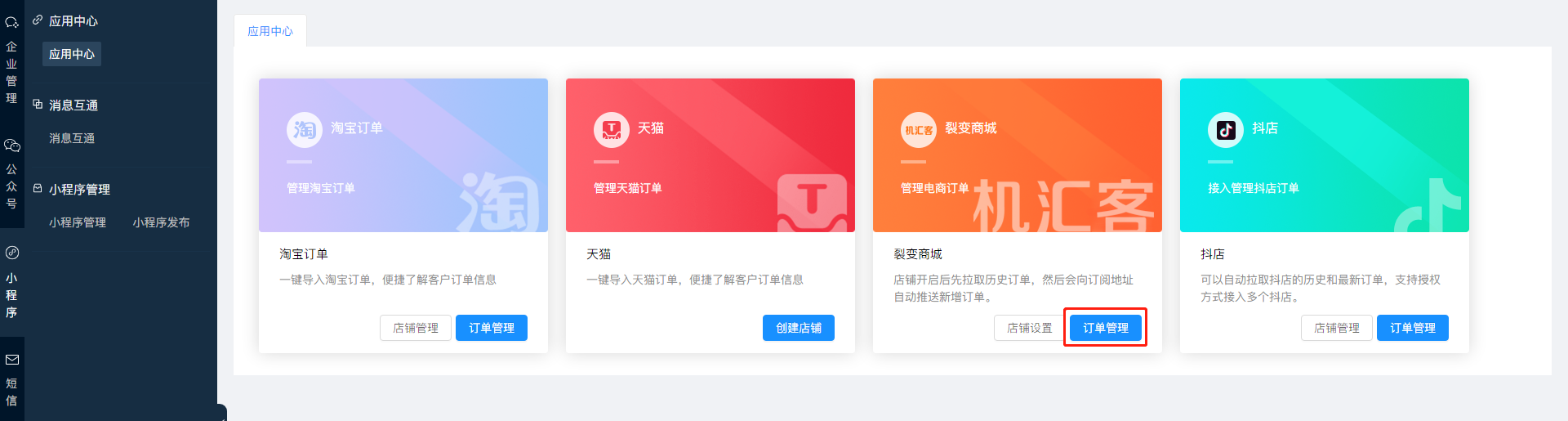The height and width of the screenshot is (421, 1568).
Task: Click 店铺设置 button on 裂变商城 card
Action: click(x=1030, y=328)
